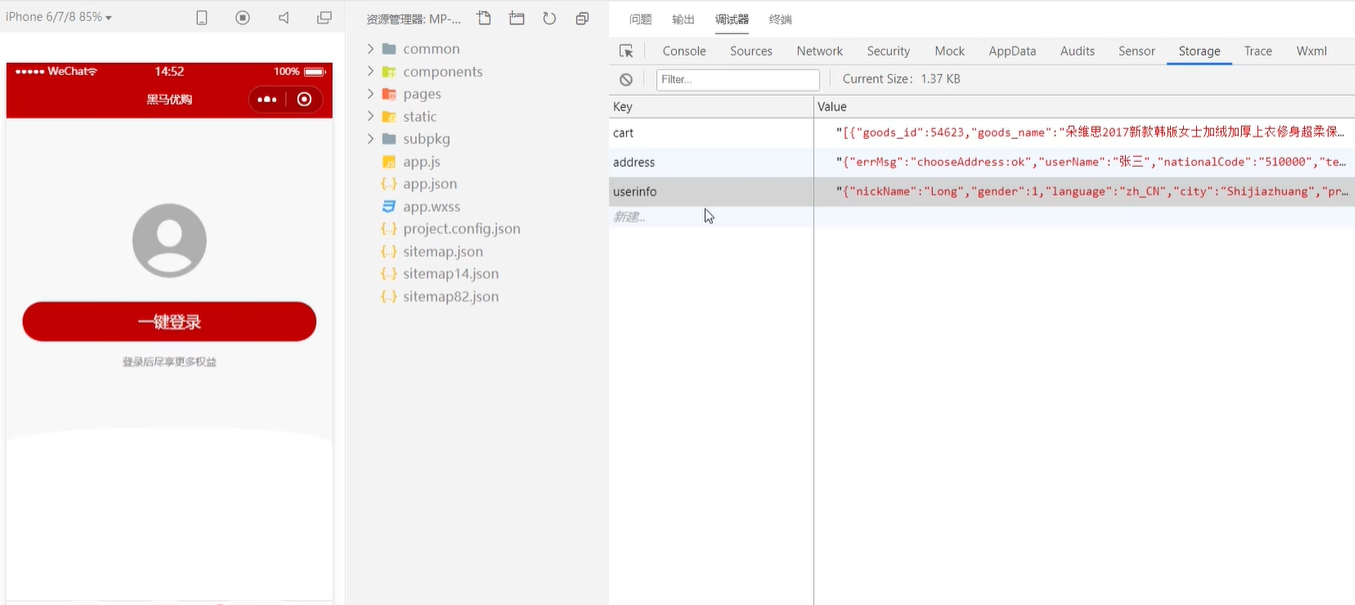Switch to the 调试器 panel tab

pos(732,20)
